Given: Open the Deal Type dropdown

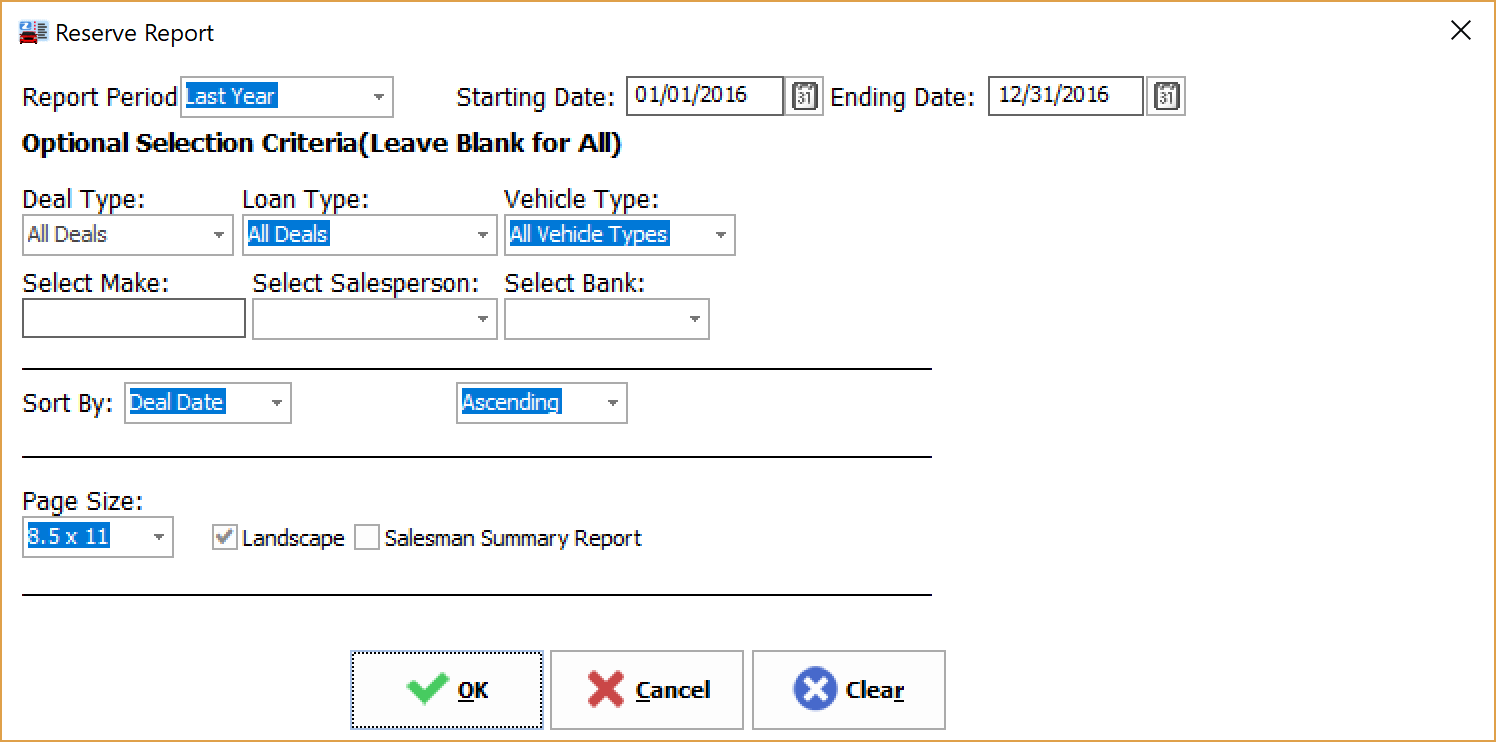Looking at the screenshot, I should (x=219, y=235).
